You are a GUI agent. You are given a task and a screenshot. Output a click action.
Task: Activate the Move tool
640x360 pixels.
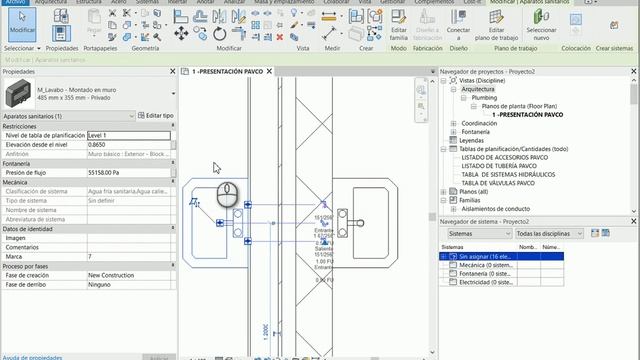(181, 33)
